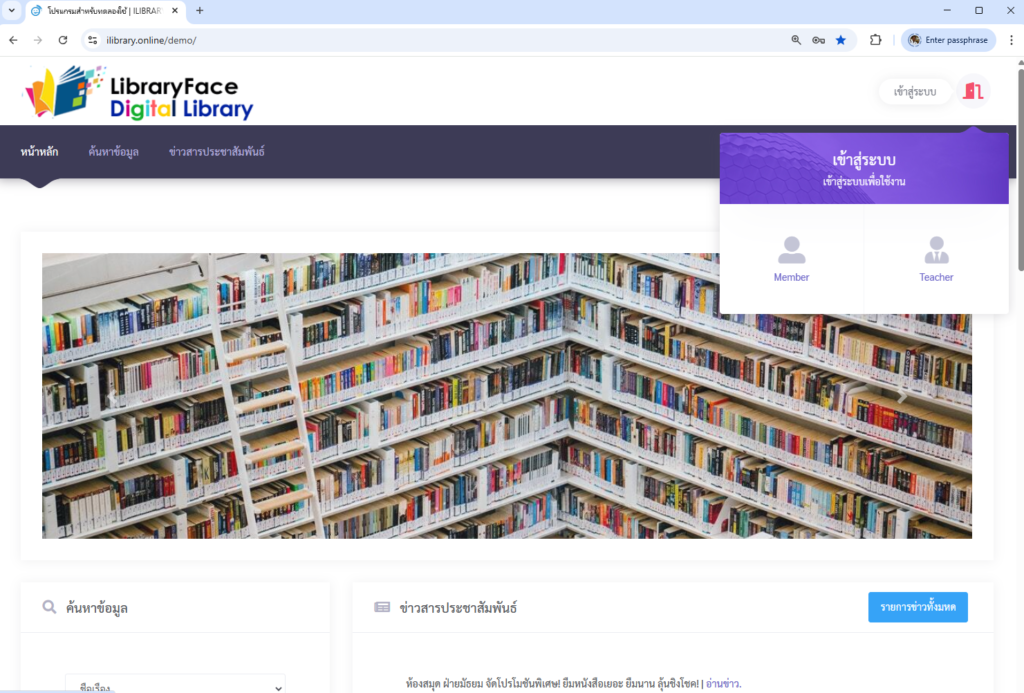Click the Member login icon
Image resolution: width=1024 pixels, height=693 pixels.
(791, 251)
